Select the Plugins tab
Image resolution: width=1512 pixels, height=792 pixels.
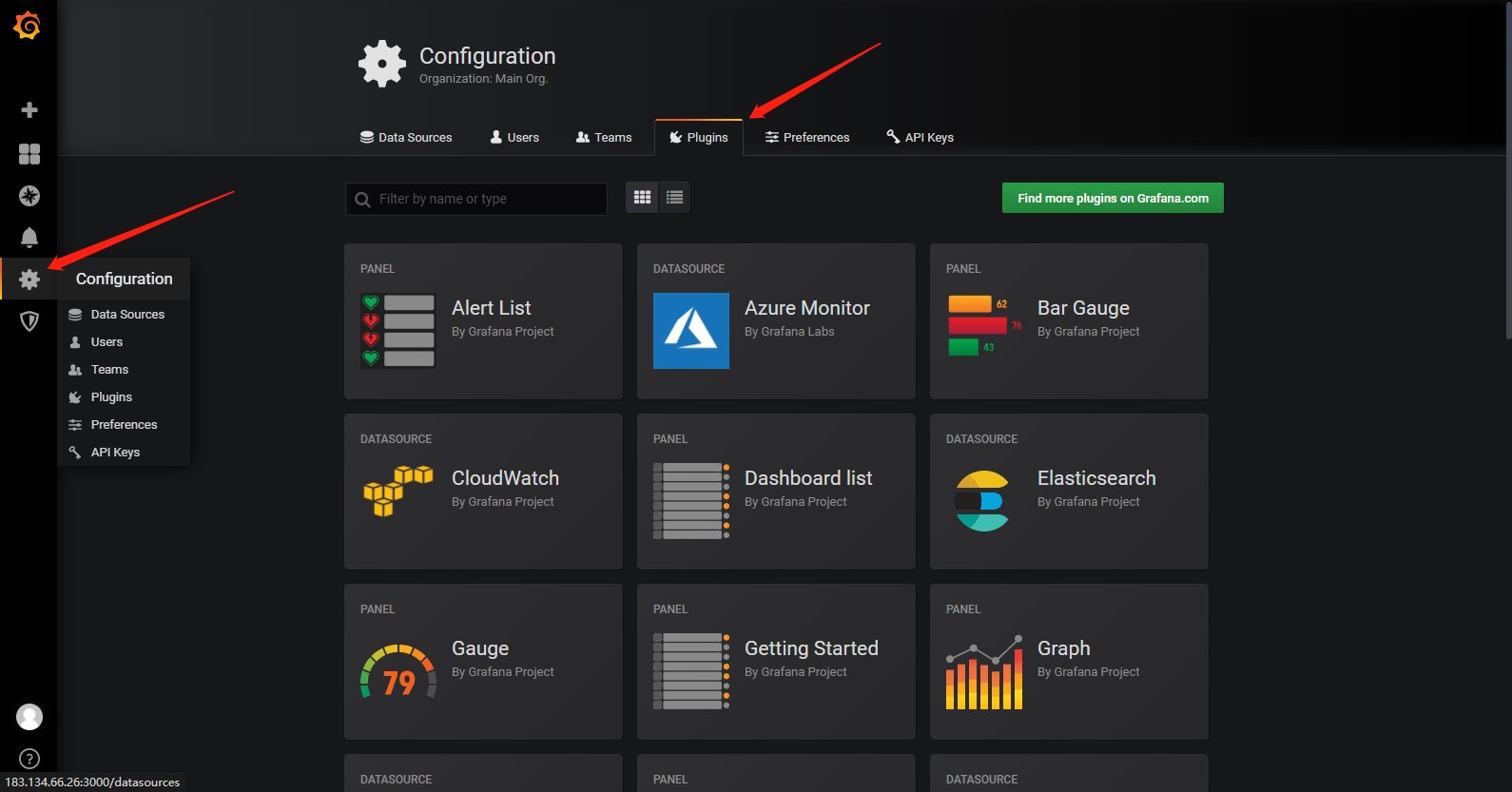(699, 138)
